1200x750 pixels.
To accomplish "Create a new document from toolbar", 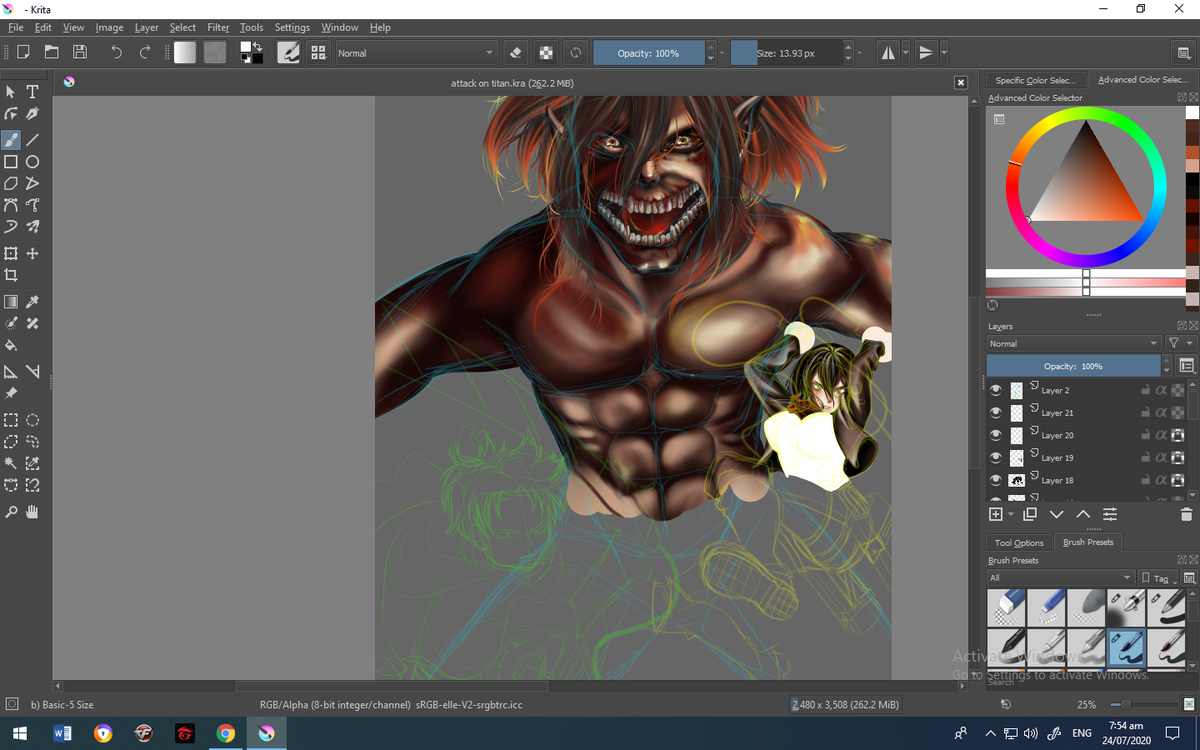I will point(22,52).
